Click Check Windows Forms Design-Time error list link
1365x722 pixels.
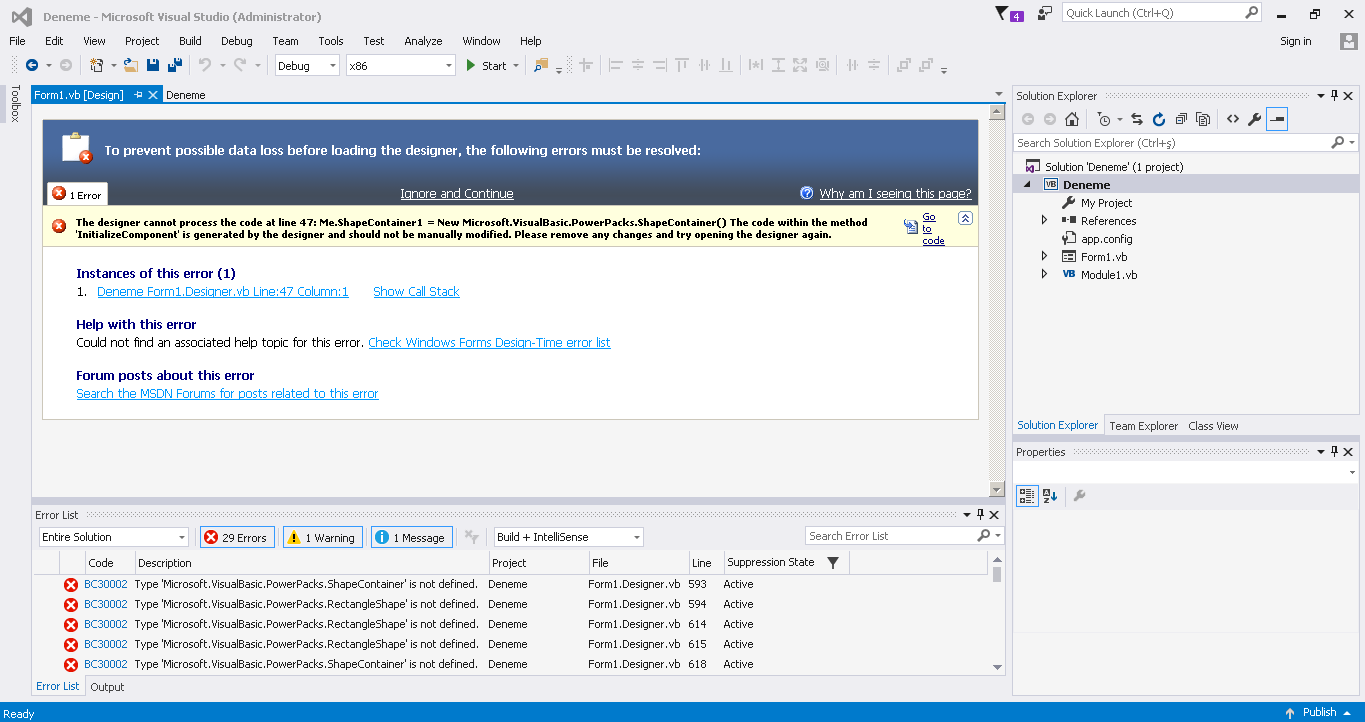click(489, 343)
